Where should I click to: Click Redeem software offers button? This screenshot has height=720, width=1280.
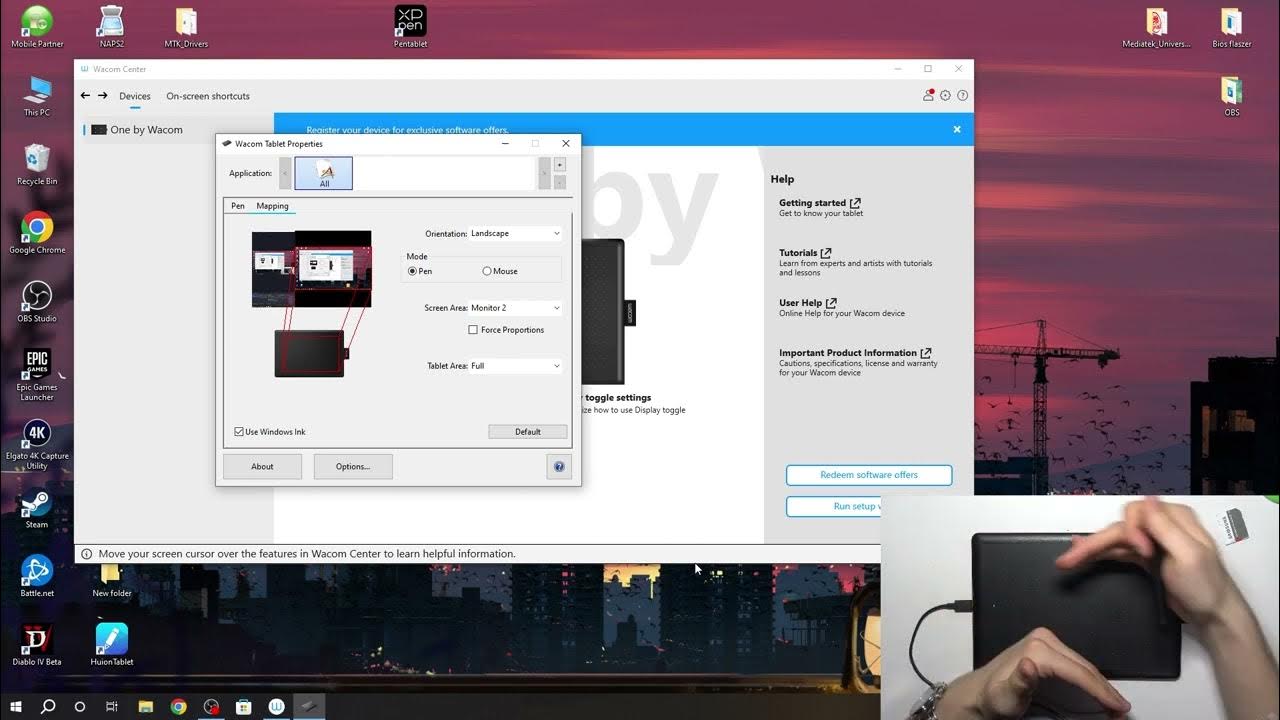[869, 475]
